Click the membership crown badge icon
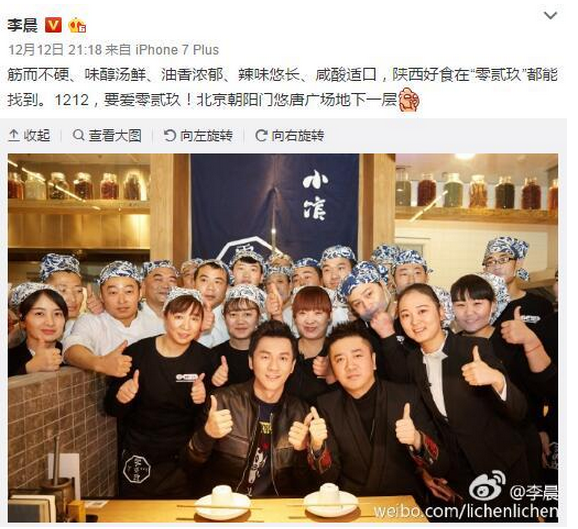 [77, 25]
